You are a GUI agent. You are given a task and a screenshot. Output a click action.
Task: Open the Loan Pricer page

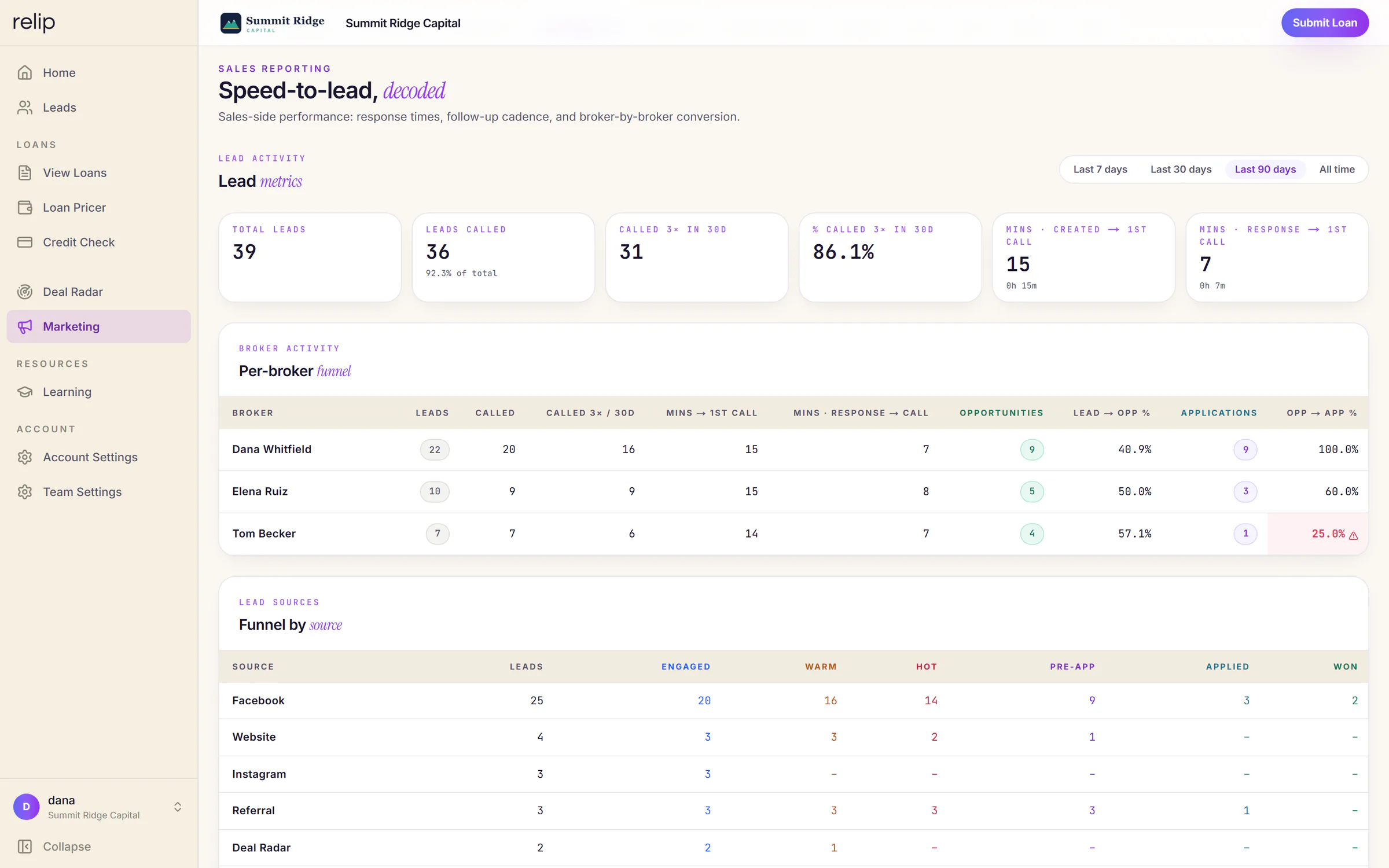tap(99, 207)
